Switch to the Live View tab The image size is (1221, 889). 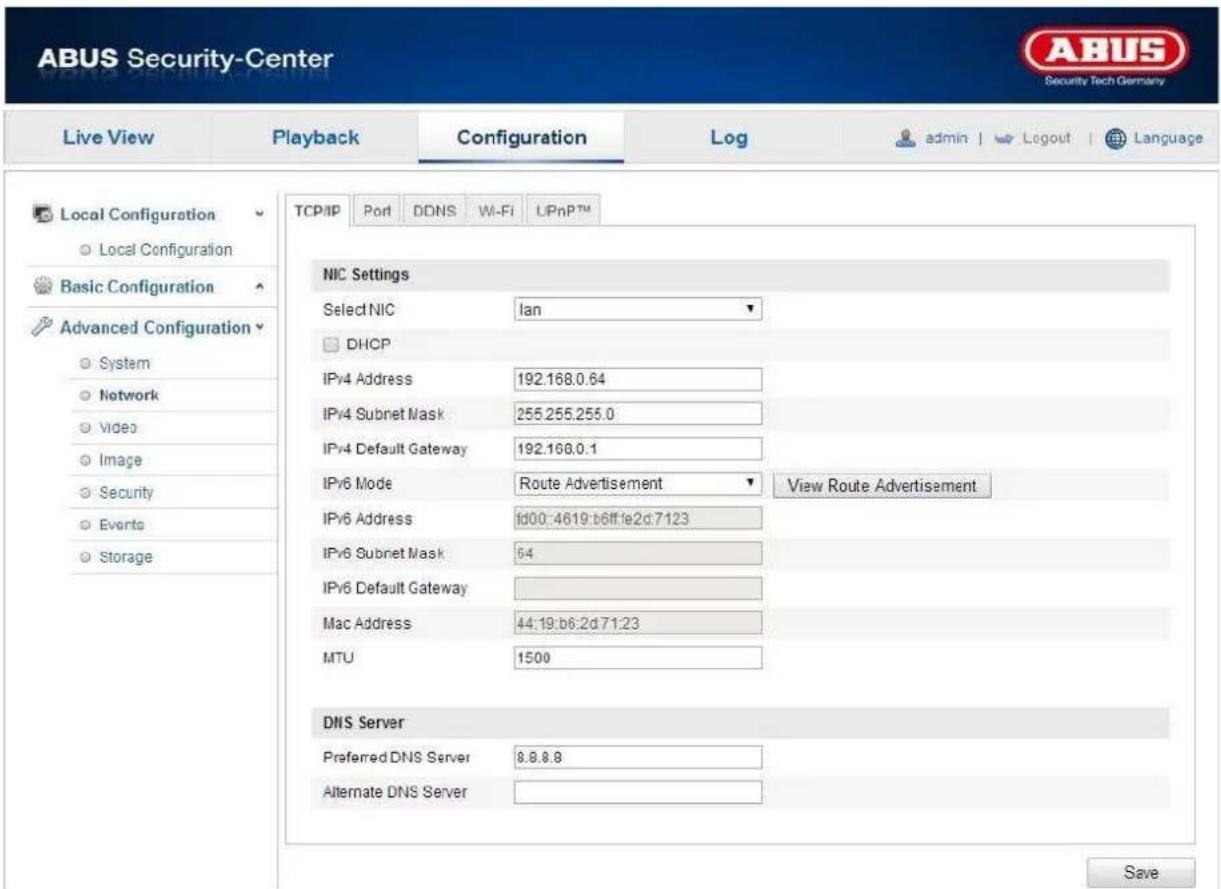click(x=110, y=138)
